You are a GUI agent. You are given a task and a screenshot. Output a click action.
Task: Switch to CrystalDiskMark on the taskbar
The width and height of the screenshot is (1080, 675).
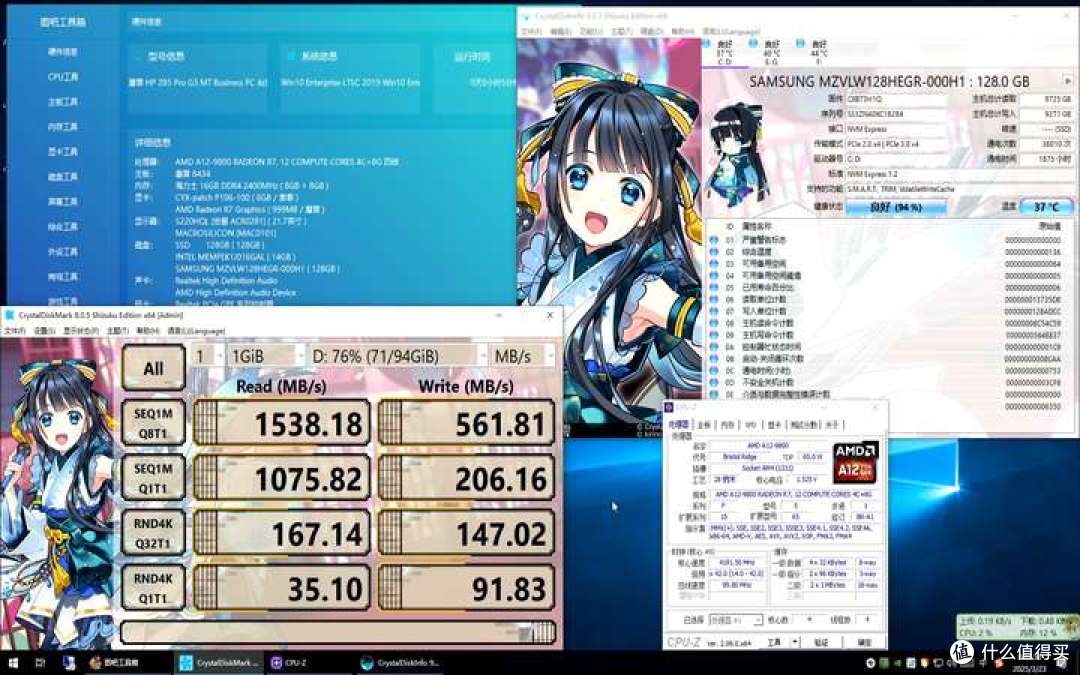click(218, 663)
